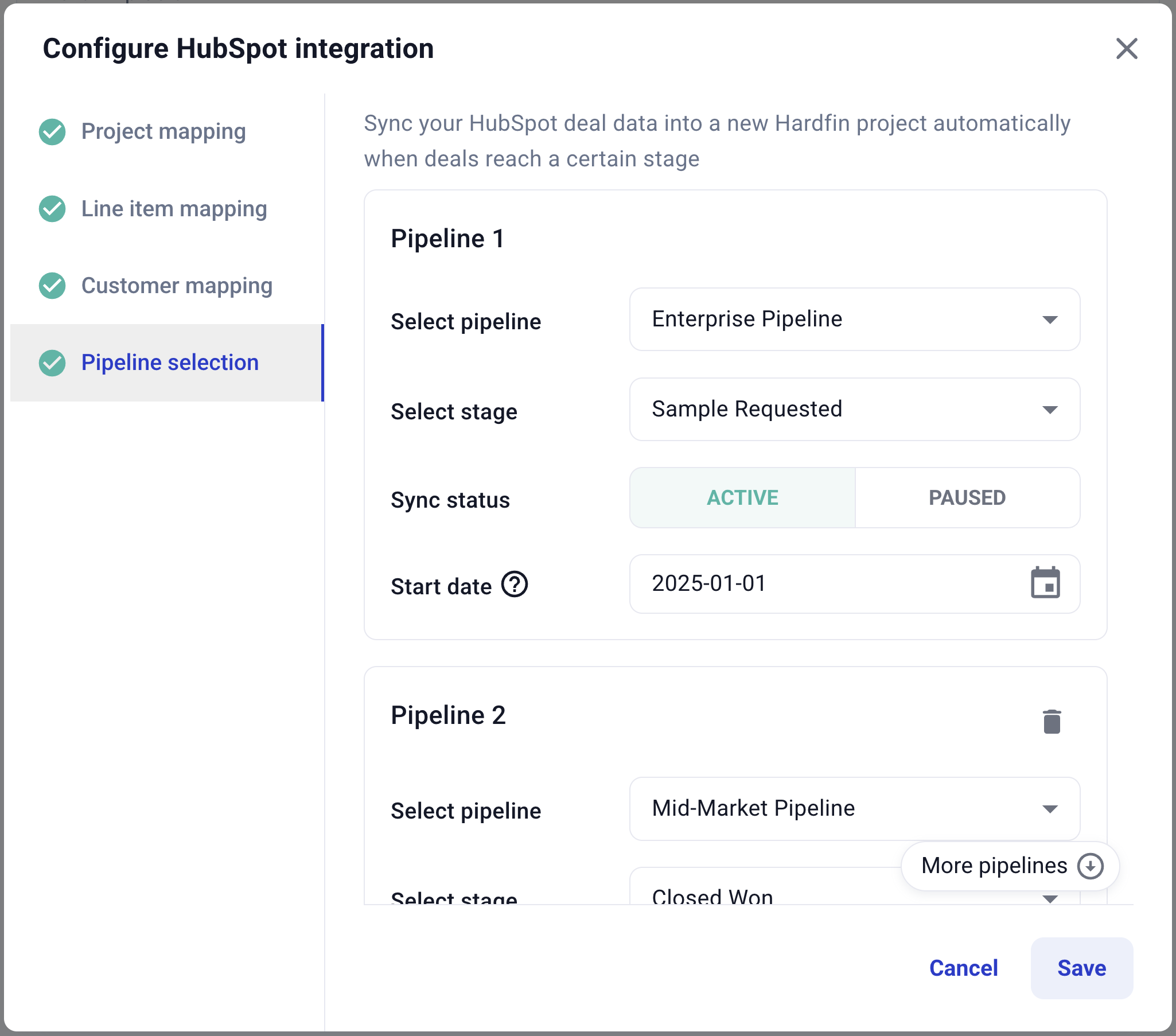This screenshot has height=1036, width=1176.
Task: Click the 2025-01-01 start date field
Action: pos(854,584)
